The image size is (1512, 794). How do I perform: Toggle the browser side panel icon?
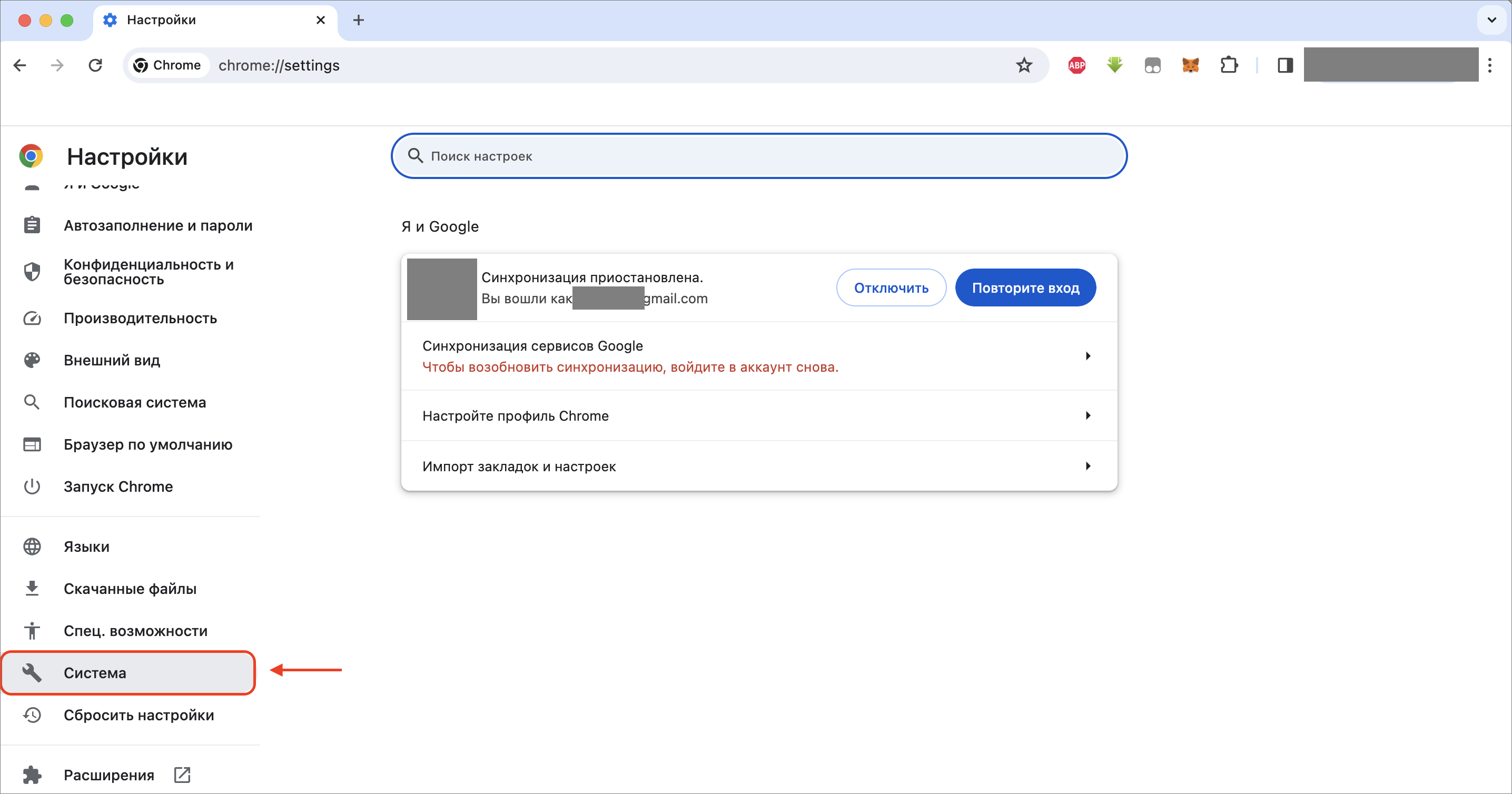tap(1285, 65)
